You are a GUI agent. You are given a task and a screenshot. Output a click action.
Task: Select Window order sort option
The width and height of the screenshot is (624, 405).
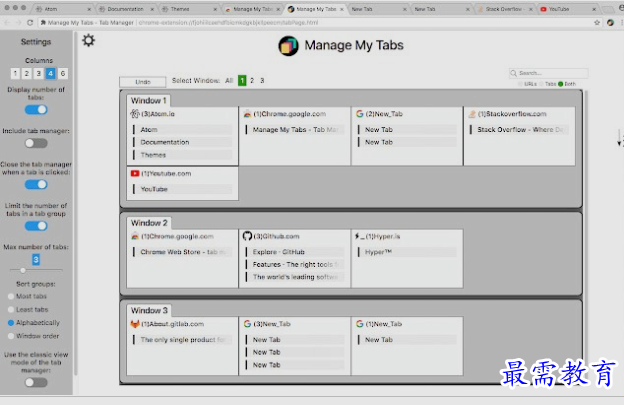coord(11,336)
